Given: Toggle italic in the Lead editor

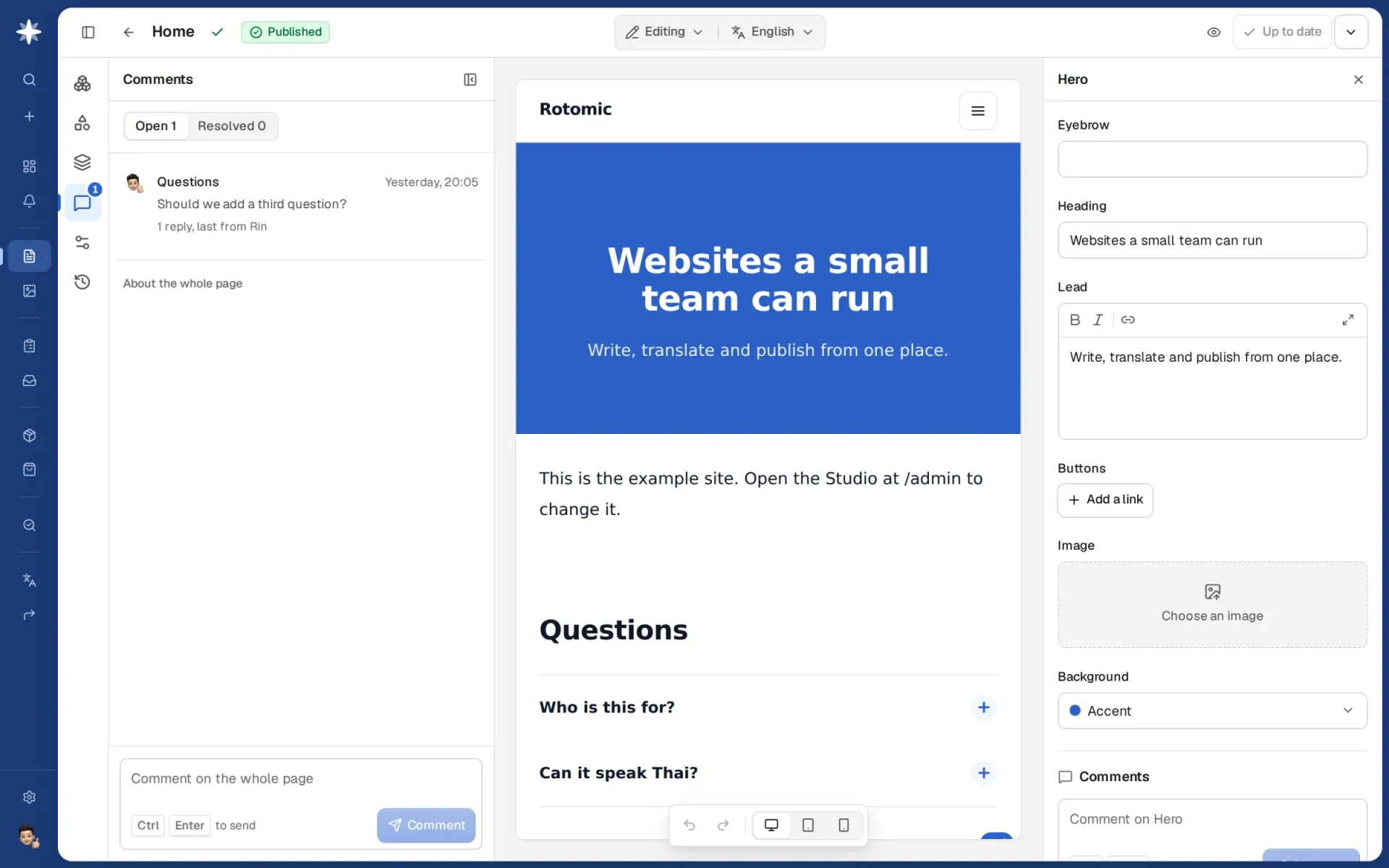Looking at the screenshot, I should click(x=1098, y=320).
